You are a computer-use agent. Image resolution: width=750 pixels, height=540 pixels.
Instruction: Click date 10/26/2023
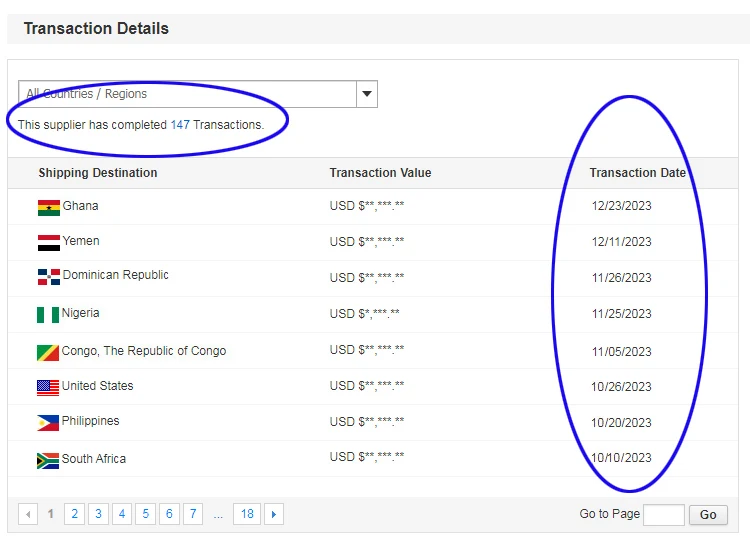pos(621,387)
